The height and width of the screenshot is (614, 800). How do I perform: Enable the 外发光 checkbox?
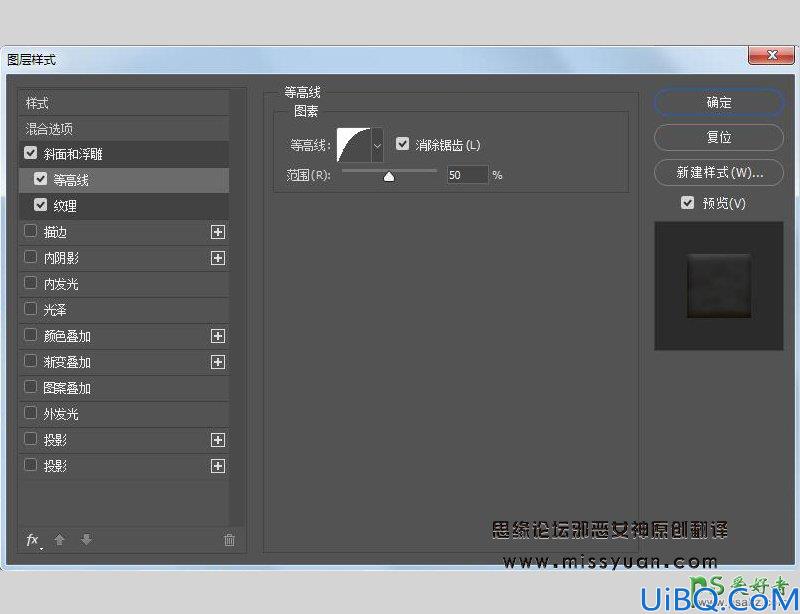31,412
